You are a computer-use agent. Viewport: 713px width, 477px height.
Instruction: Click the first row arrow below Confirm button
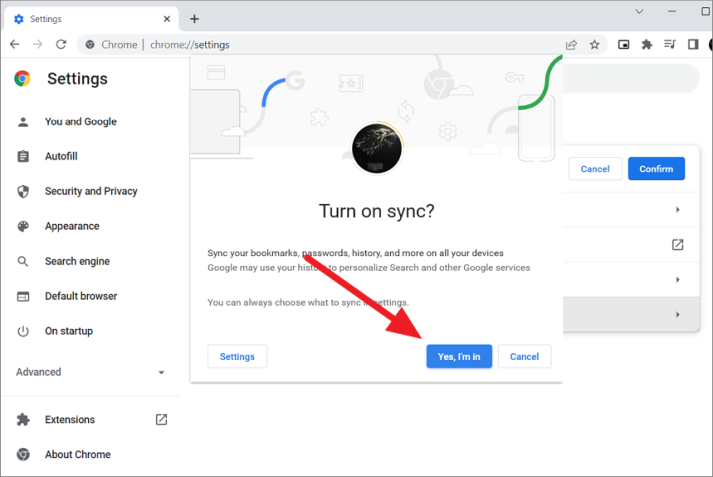678,210
